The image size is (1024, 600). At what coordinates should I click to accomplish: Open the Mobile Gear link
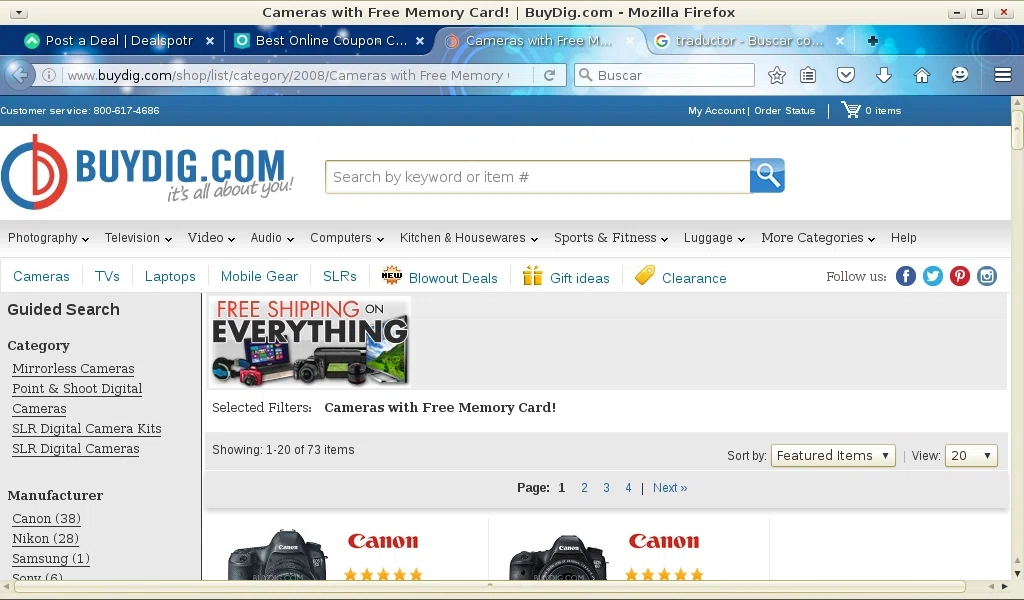coord(259,277)
